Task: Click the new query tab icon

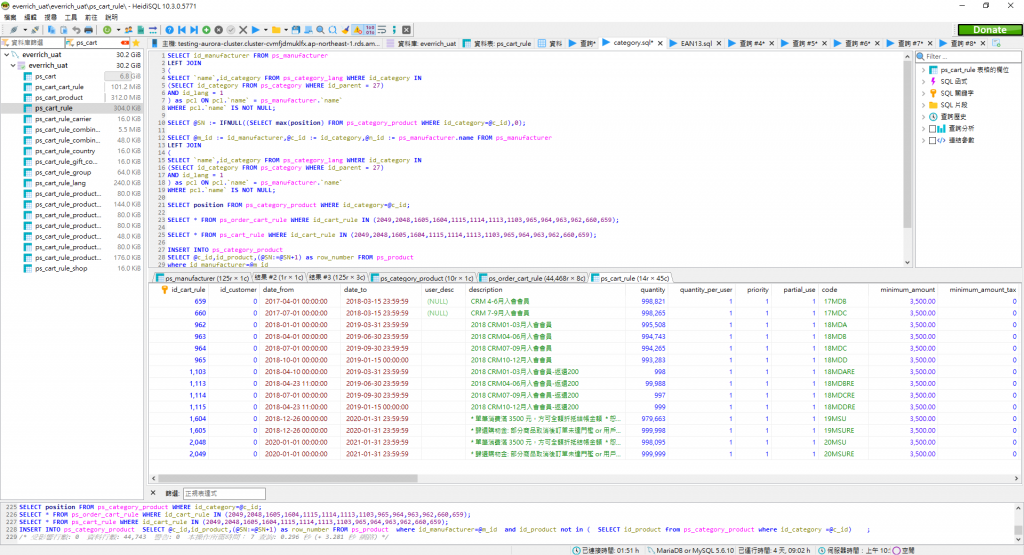Action: pos(997,43)
